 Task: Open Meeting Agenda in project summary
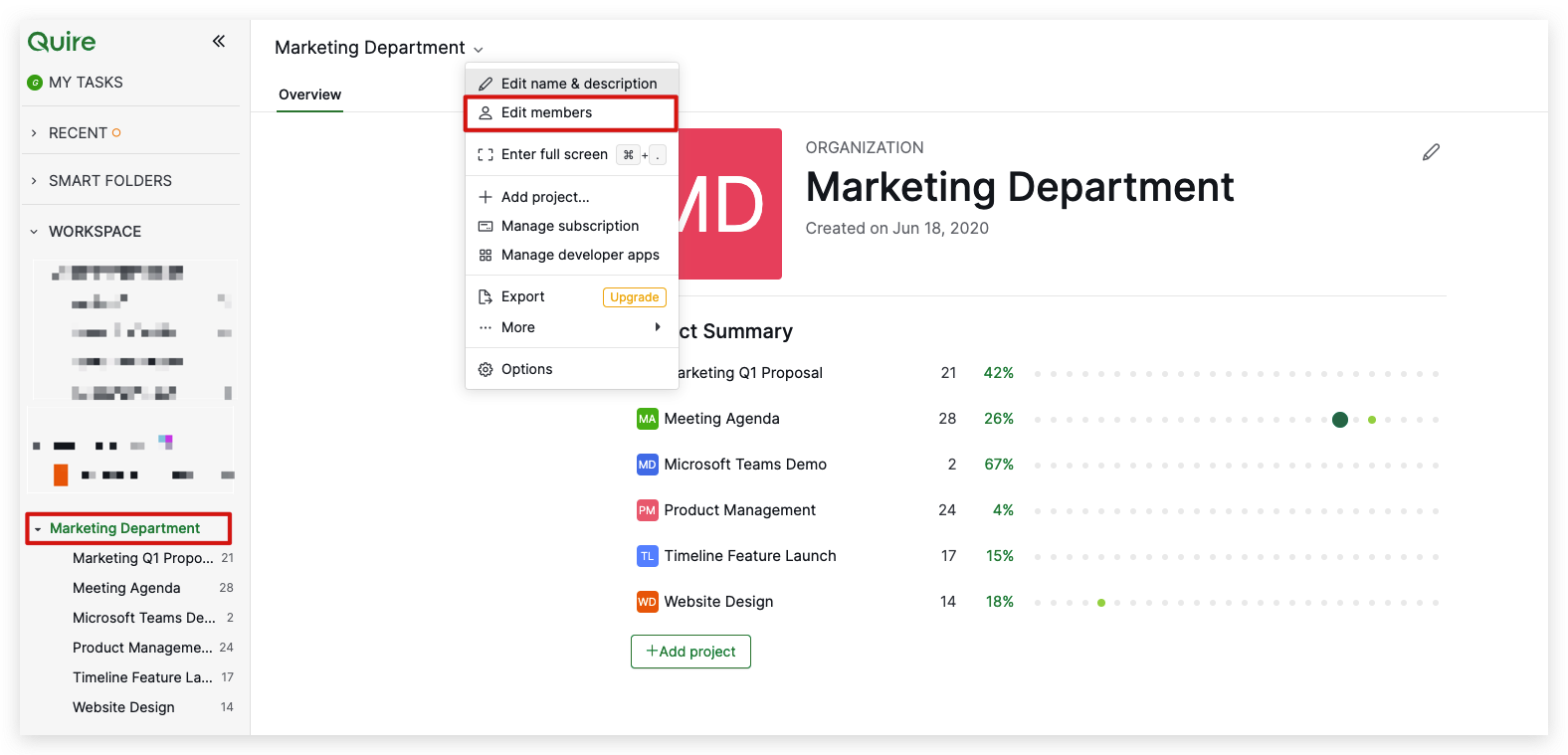[721, 419]
